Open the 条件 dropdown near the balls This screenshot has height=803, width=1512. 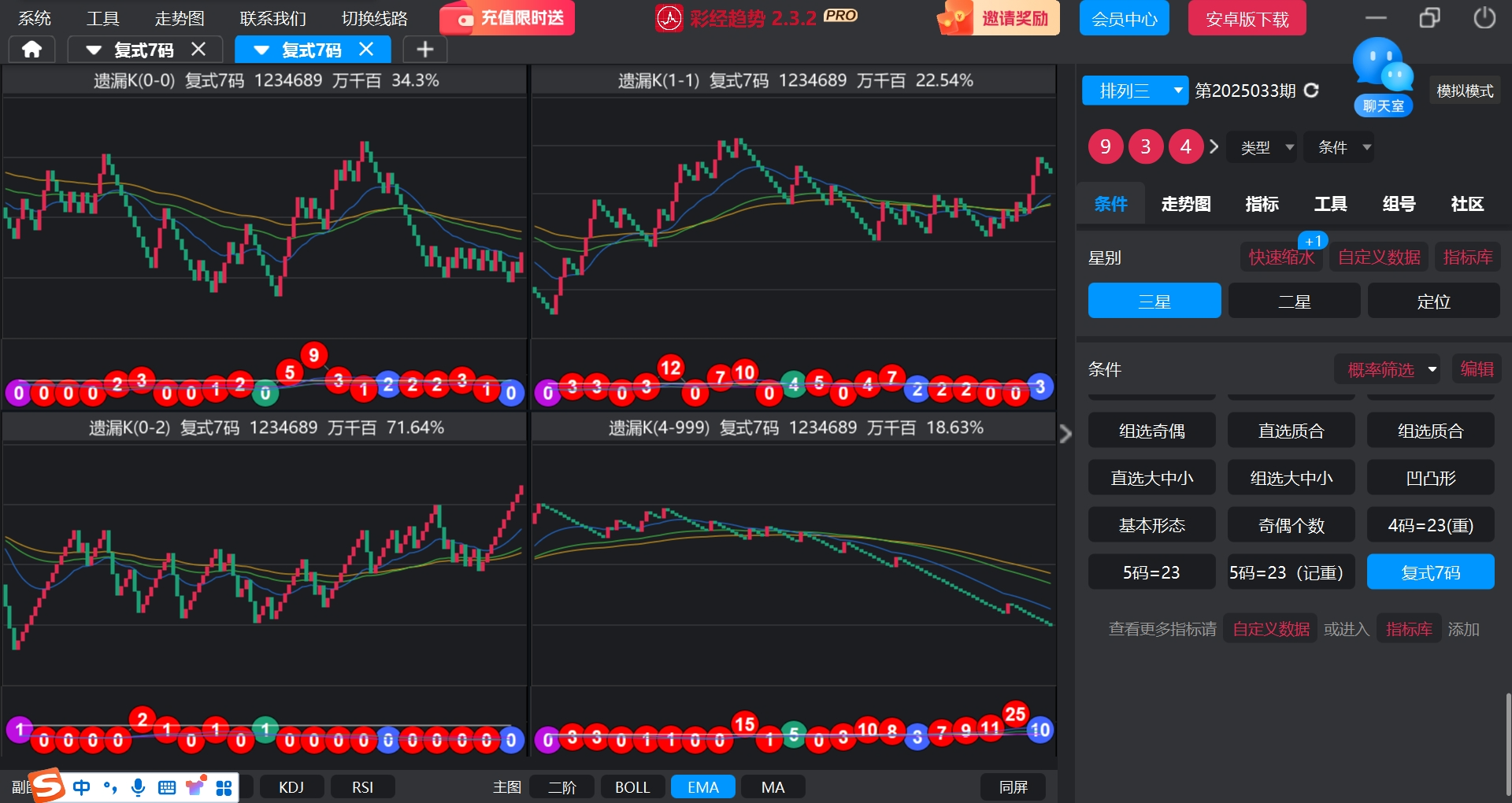1339,147
